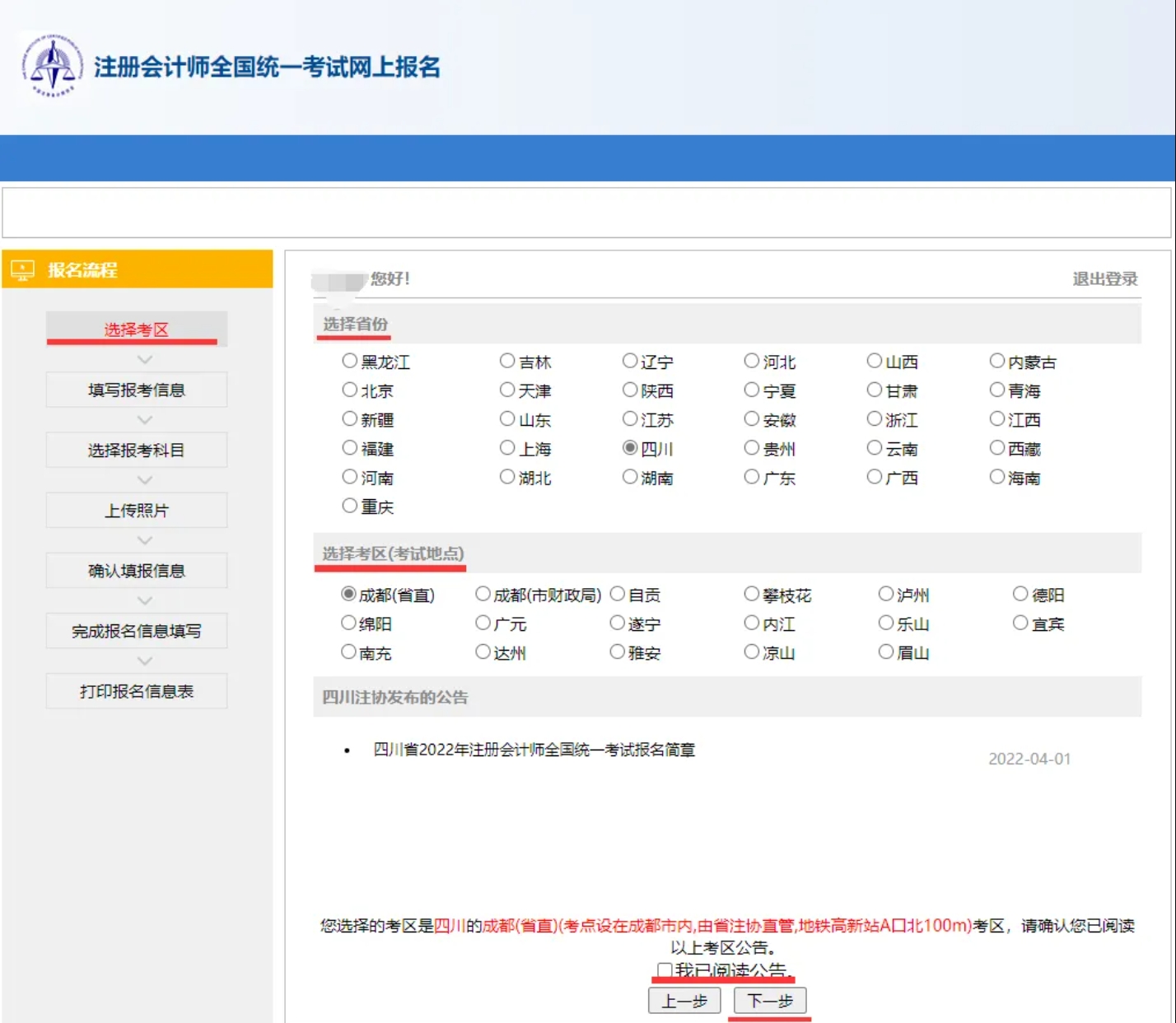Select 乐山 exam area radio
The width and height of the screenshot is (1176, 1023).
point(886,623)
